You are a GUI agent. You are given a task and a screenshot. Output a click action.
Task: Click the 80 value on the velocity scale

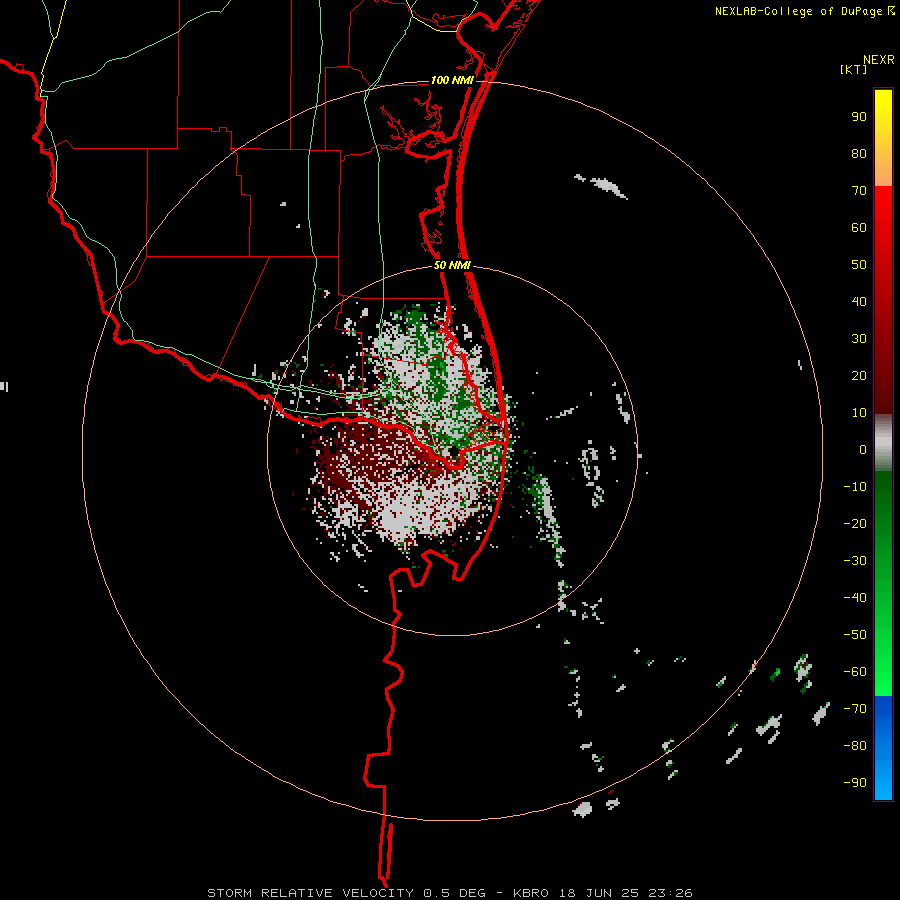(859, 153)
